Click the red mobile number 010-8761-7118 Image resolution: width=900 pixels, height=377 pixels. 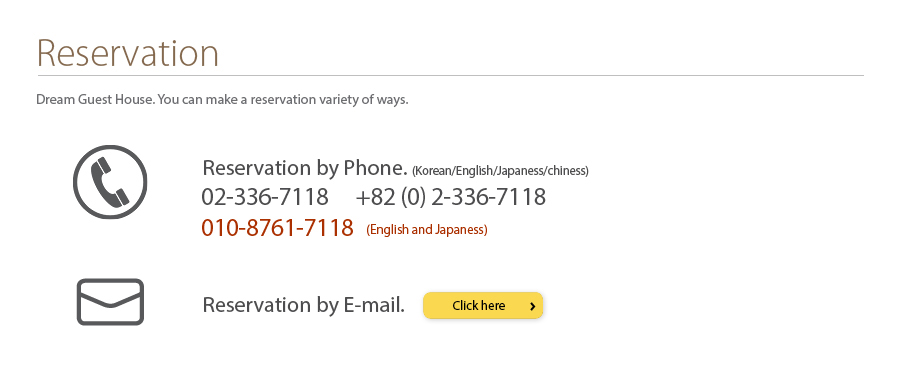(x=277, y=228)
